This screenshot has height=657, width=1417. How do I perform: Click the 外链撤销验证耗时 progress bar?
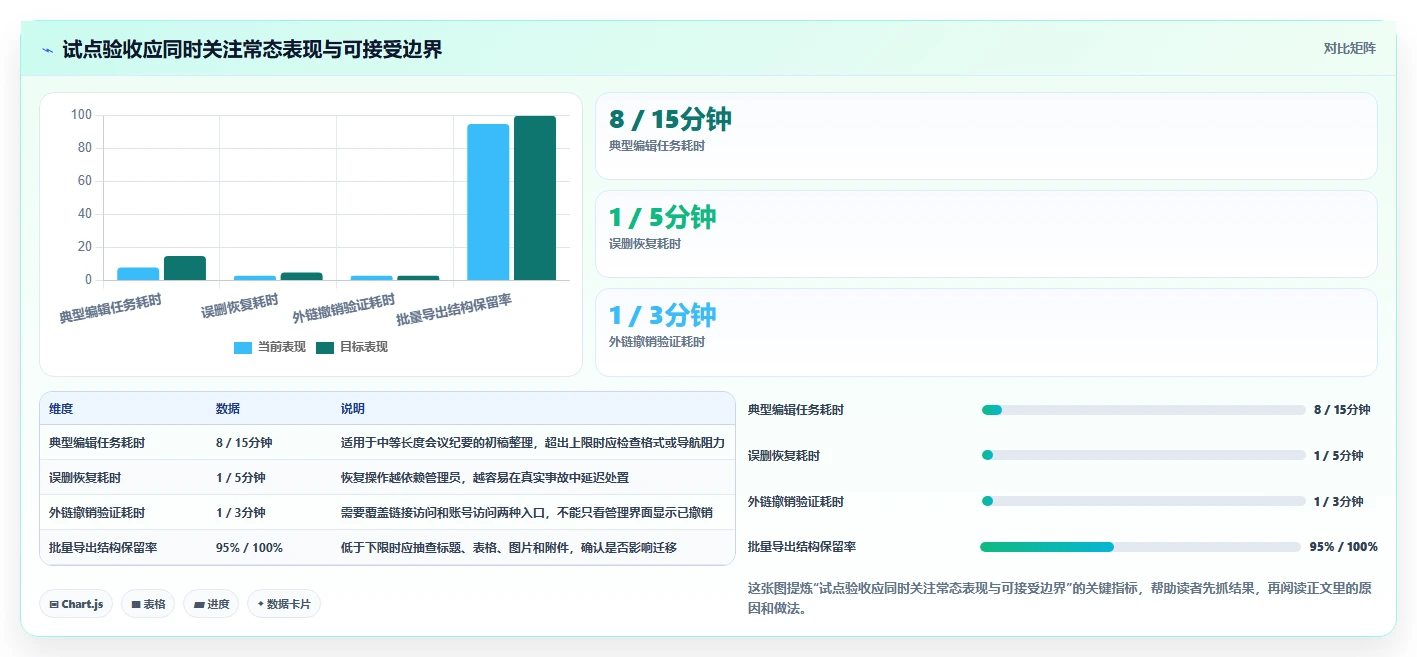tap(1143, 502)
